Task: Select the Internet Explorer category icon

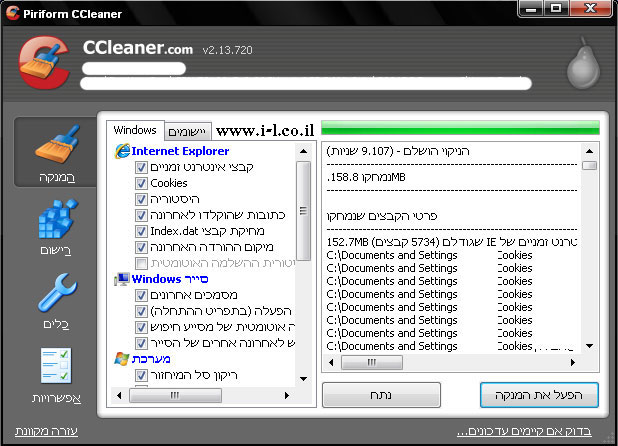Action: point(123,151)
